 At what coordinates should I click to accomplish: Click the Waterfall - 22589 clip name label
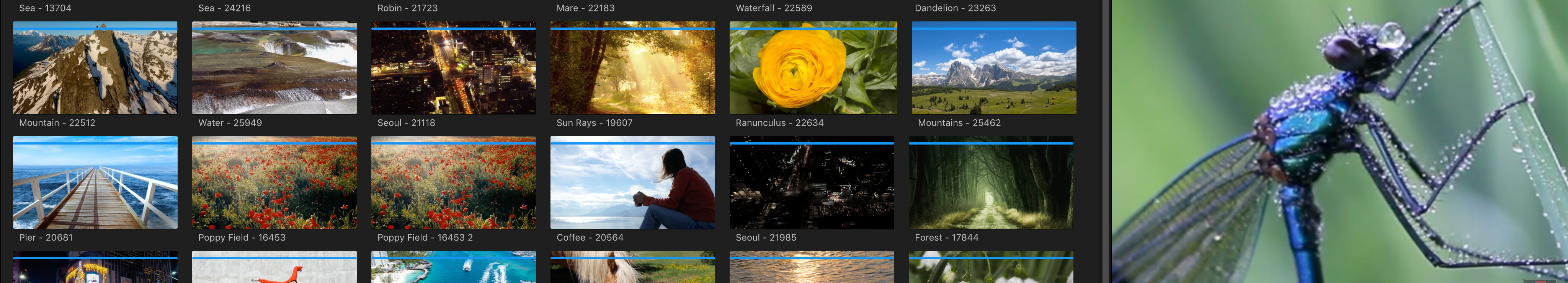click(x=774, y=8)
